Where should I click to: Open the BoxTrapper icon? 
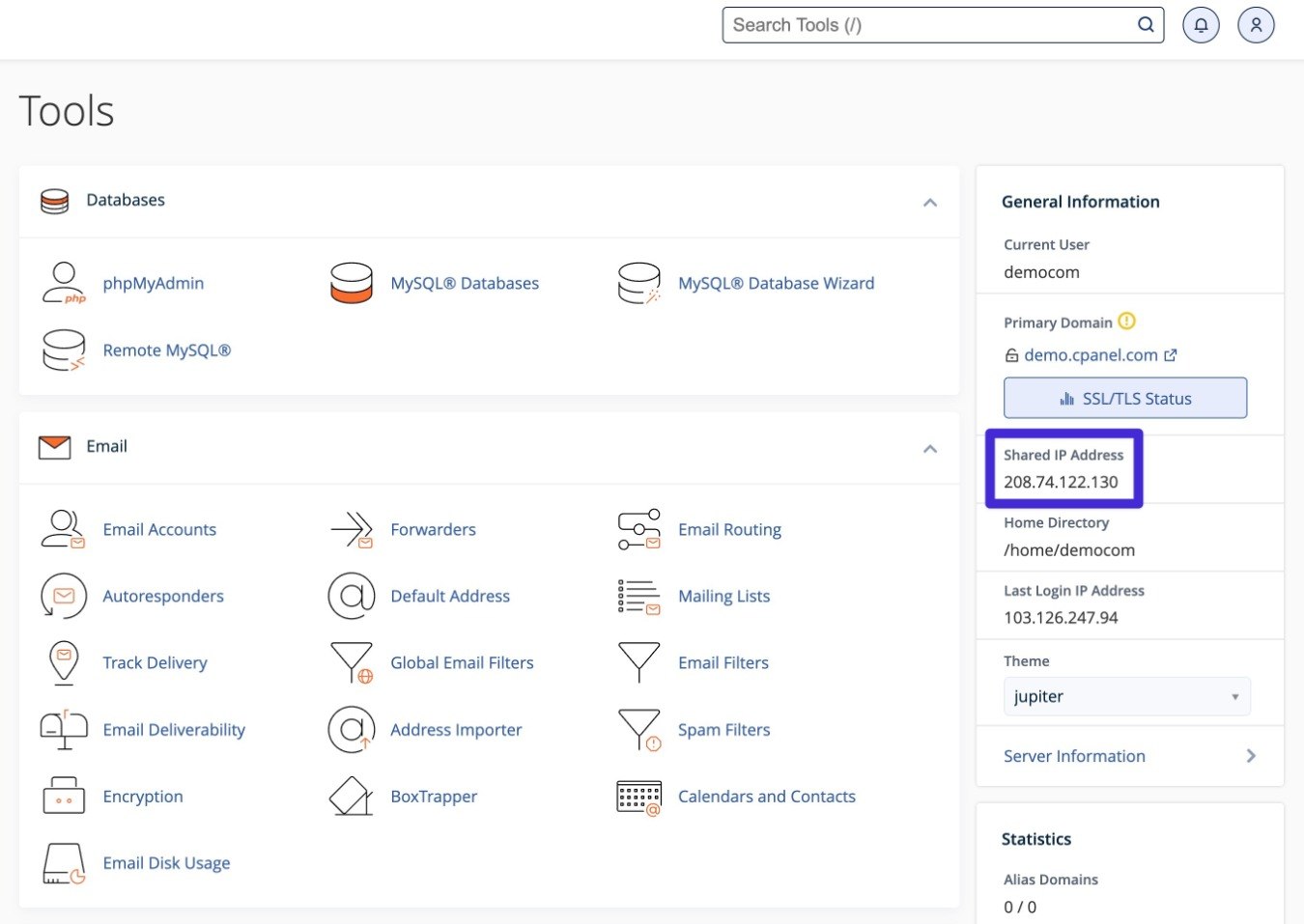351,797
